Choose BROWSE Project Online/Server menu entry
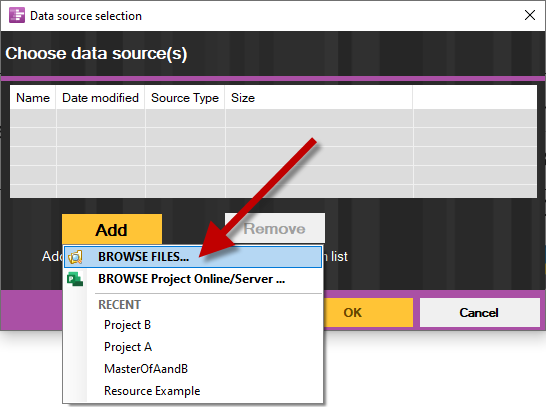The image size is (546, 407). (x=193, y=279)
